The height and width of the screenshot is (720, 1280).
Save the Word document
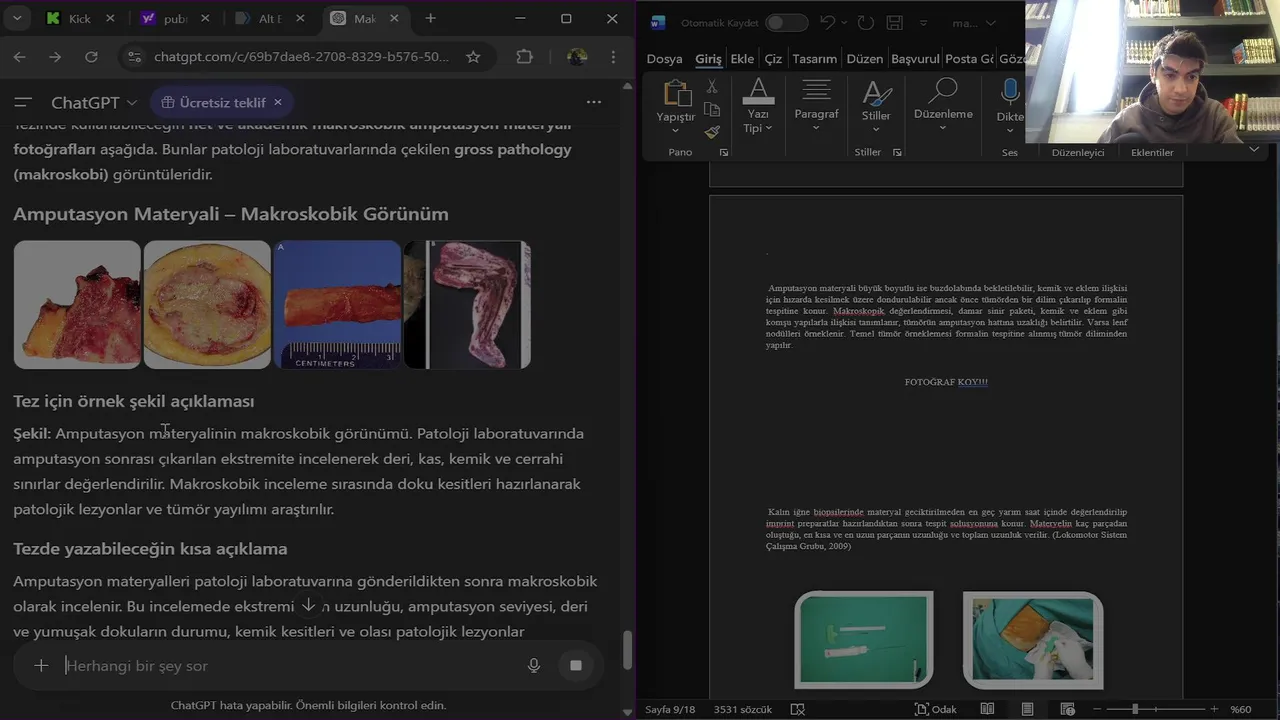pyautogui.click(x=895, y=23)
